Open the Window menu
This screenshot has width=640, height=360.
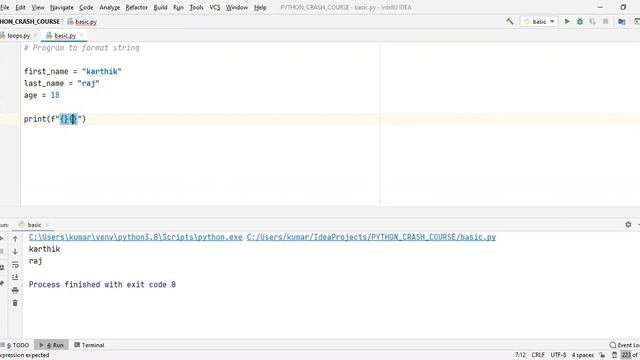237,7
